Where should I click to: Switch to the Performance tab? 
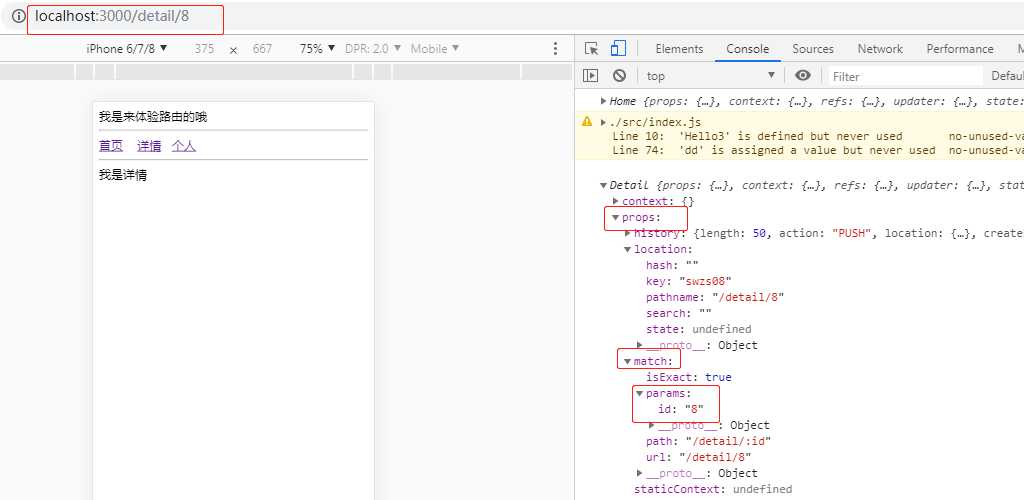(x=960, y=49)
